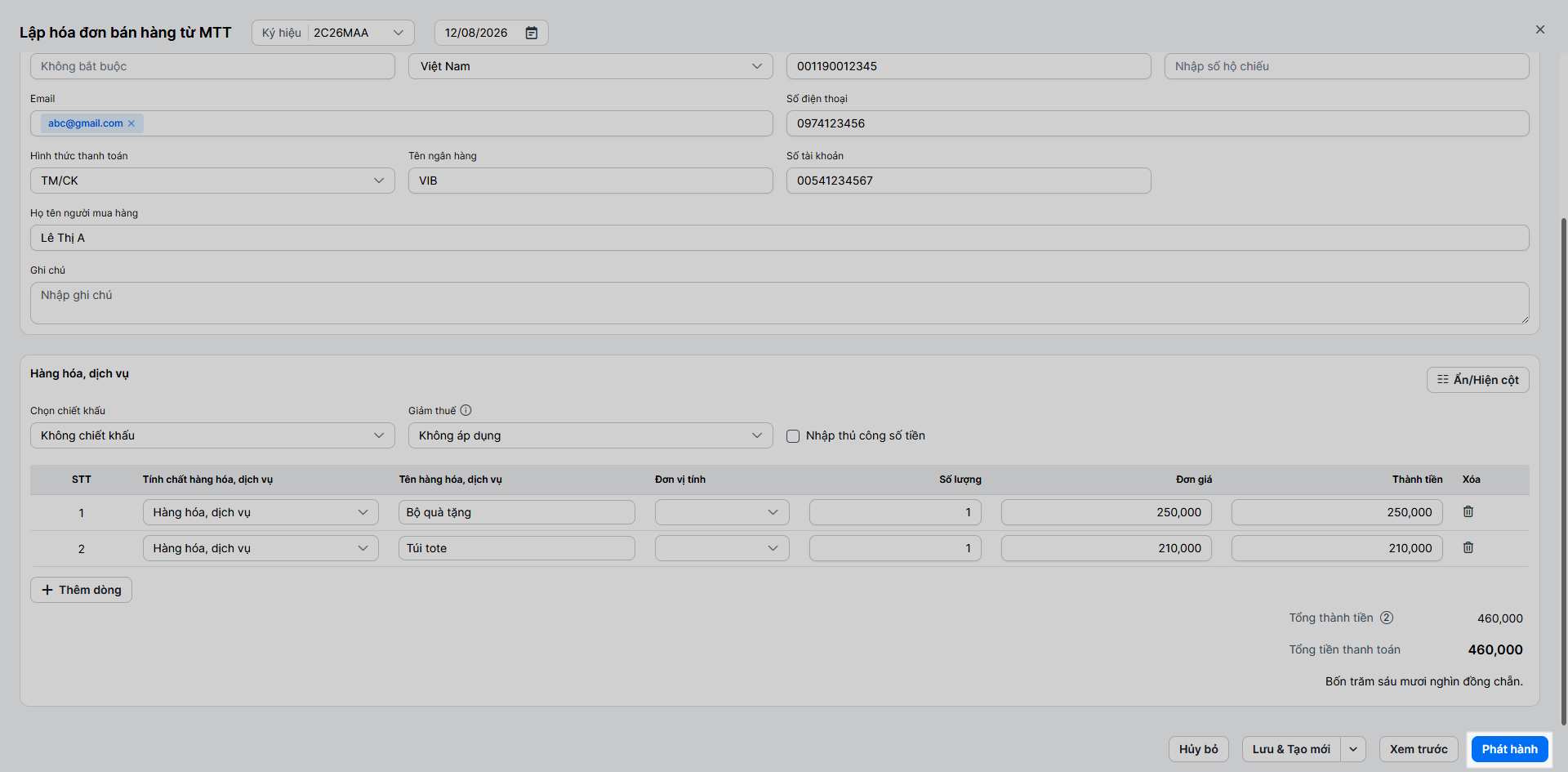This screenshot has height=772, width=1568.
Task: Click Thành tiền field for Bộ quà tặng
Action: click(1337, 512)
